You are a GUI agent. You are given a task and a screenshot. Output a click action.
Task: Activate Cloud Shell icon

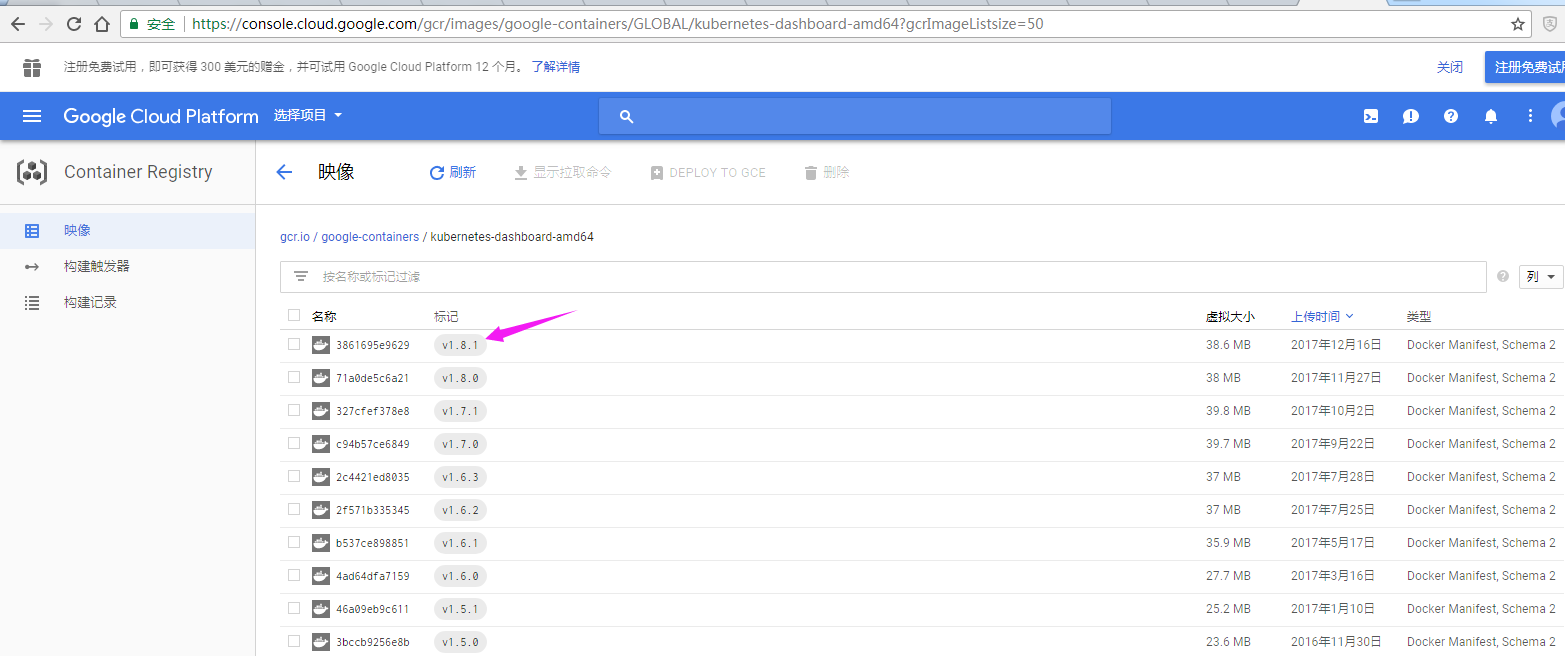[1371, 116]
